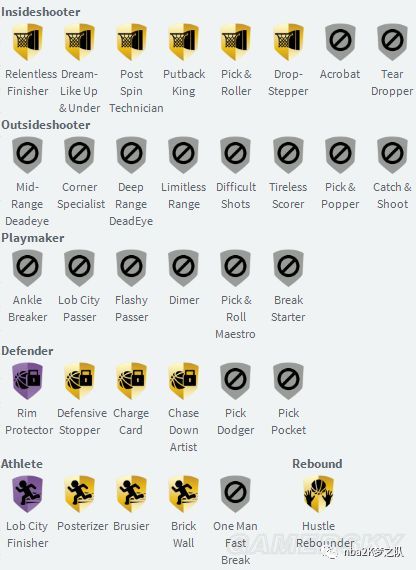The image size is (416, 570).
Task: Click the locked Acrobat badge
Action: pyautogui.click(x=340, y=42)
